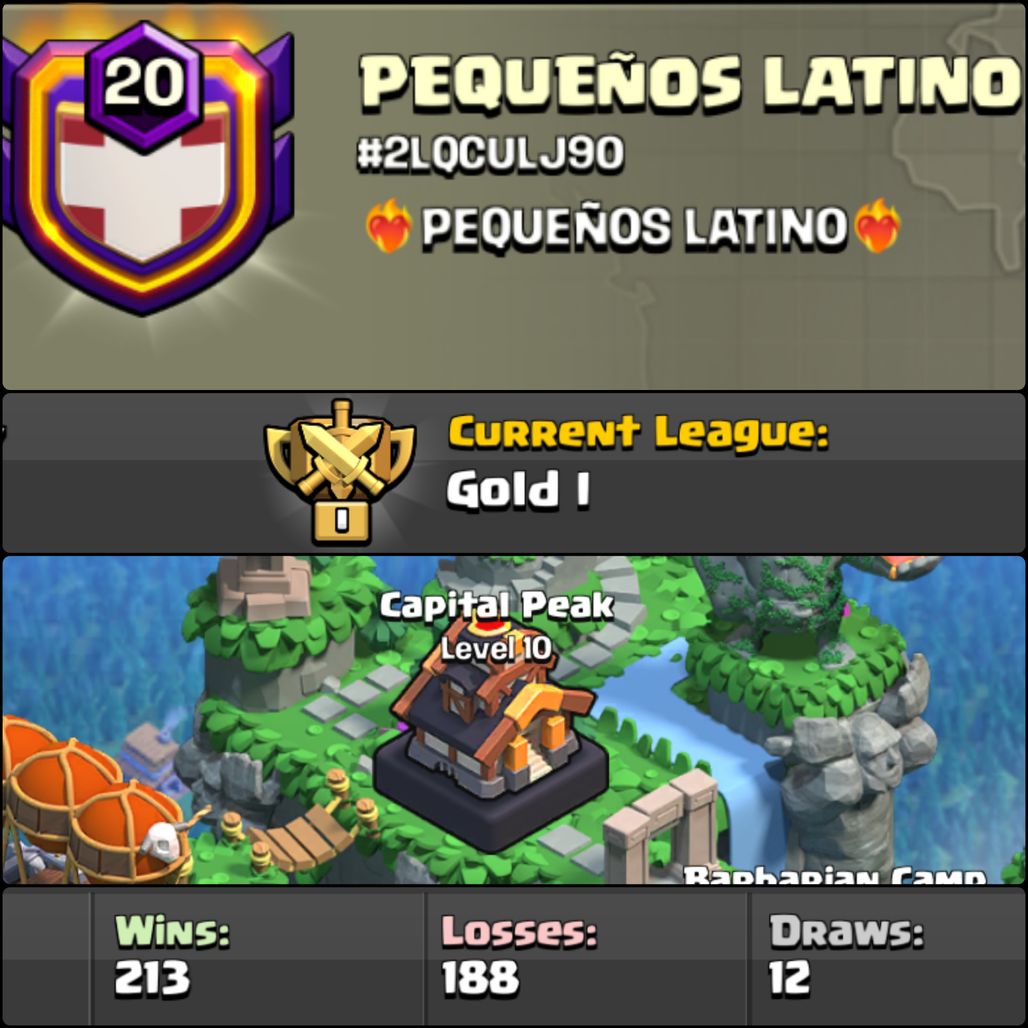The height and width of the screenshot is (1028, 1028).
Task: Open the Barbarian Camp district label
Action: coord(835,875)
